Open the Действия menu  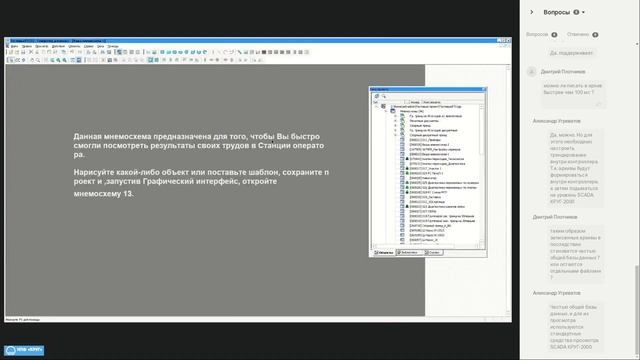58,47
